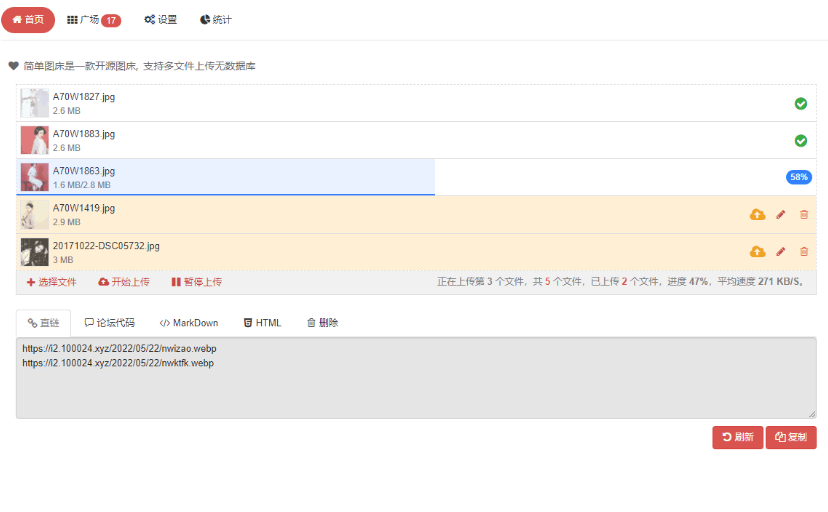This screenshot has width=828, height=512.
Task: Click the nwizao.webp URL line
Action: click(119, 348)
